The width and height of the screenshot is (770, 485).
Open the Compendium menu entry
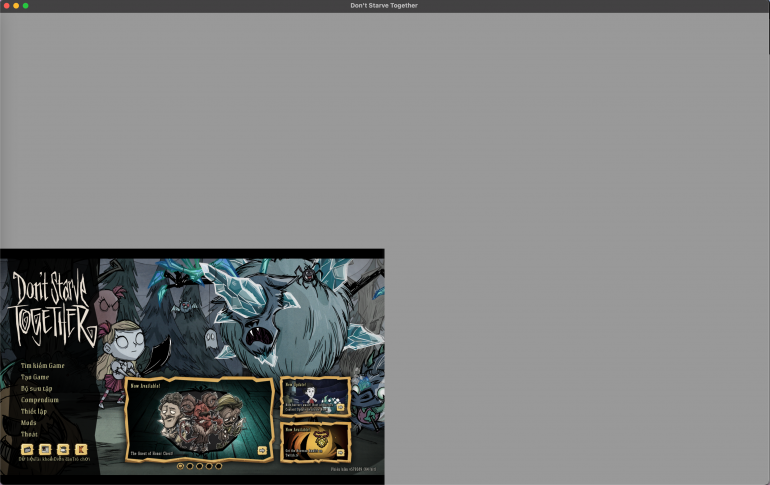40,400
